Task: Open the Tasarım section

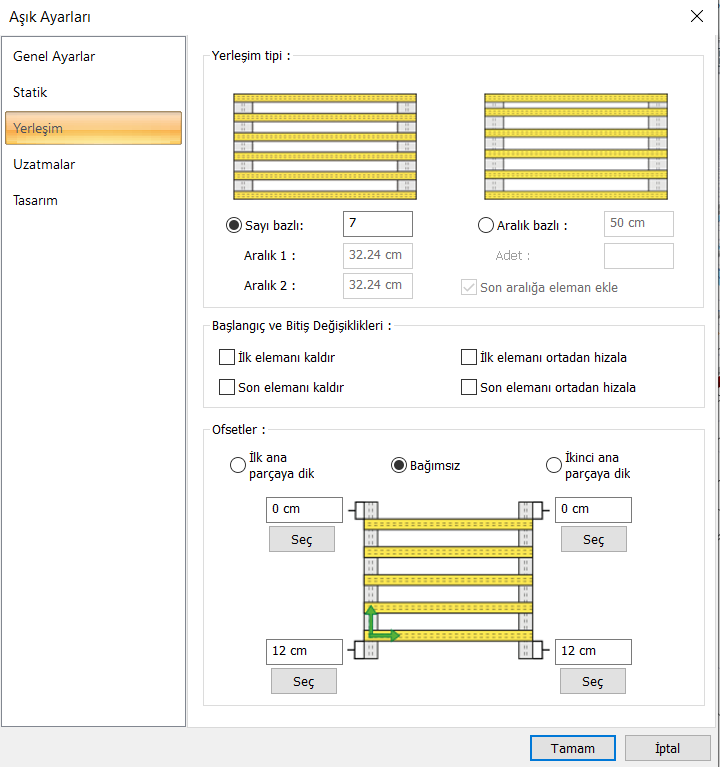Action: pos(35,201)
